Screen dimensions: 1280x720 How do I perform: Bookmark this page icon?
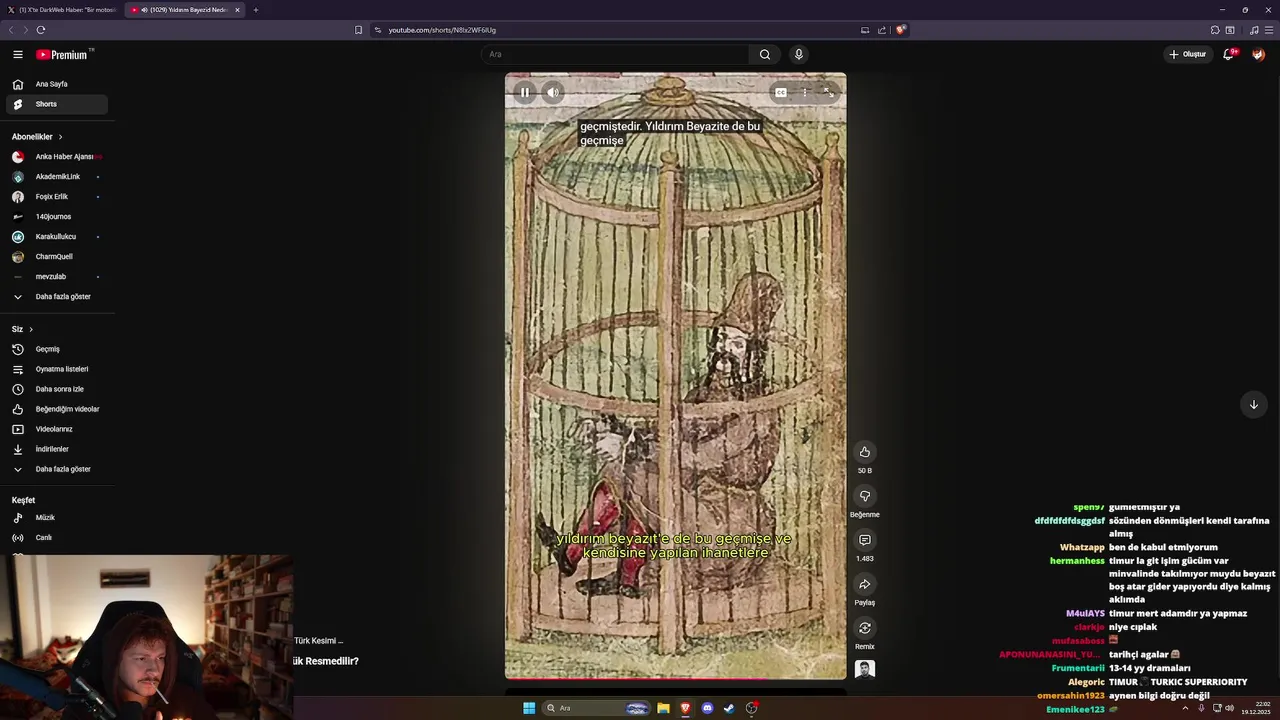coord(358,30)
